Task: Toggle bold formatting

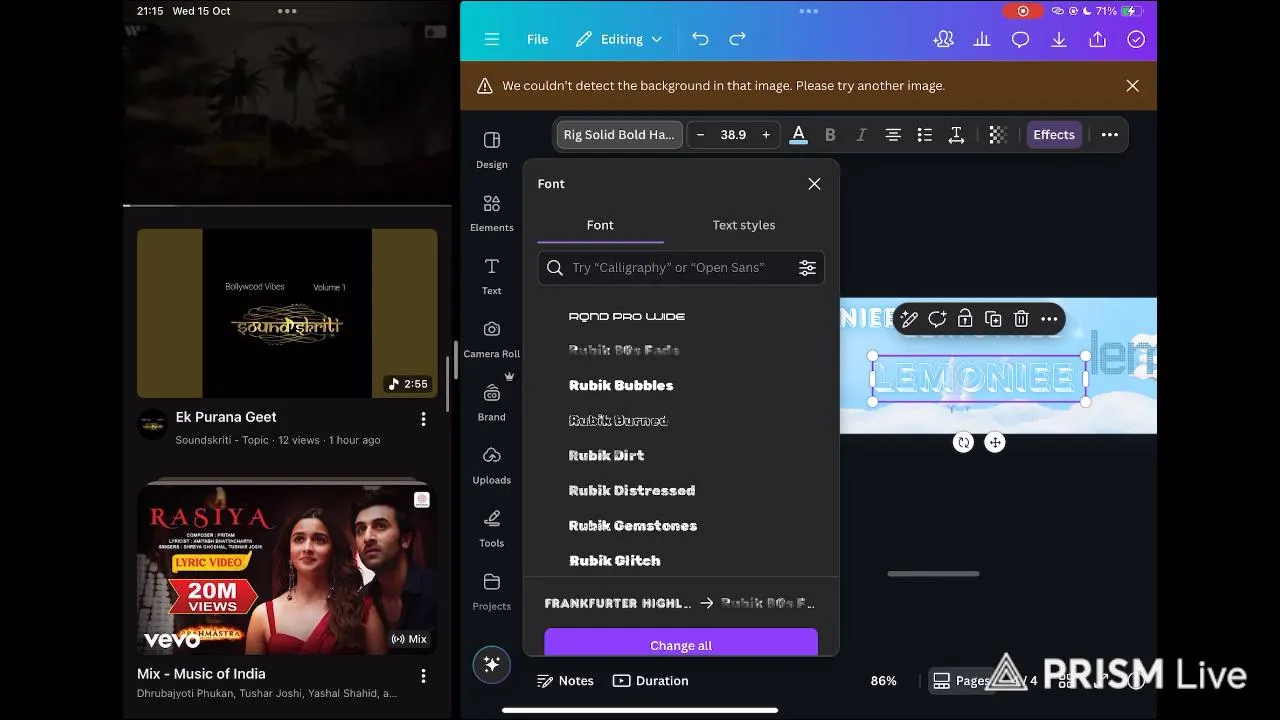Action: [x=829, y=135]
